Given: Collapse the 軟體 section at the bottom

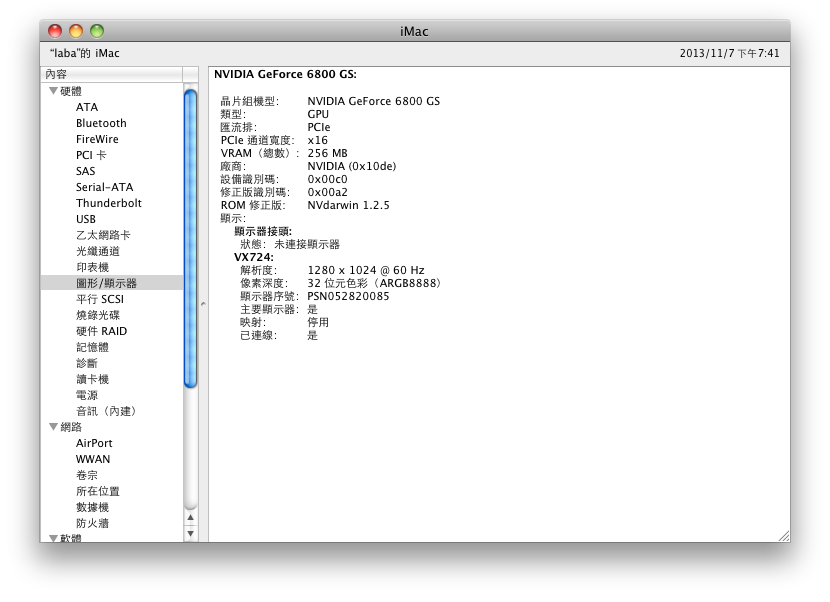Looking at the screenshot, I should tap(53, 538).
